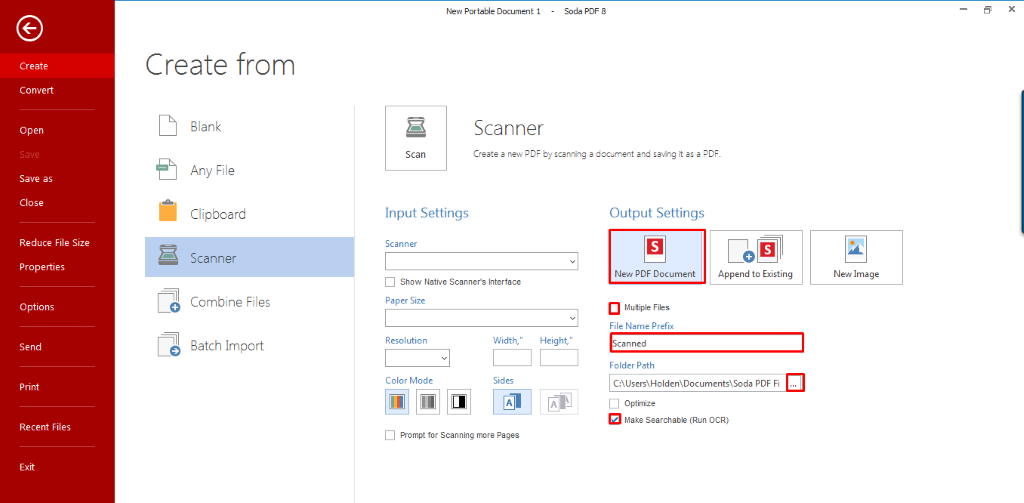Choose Any File in Create from list
Viewport: 1024px width, 503px height.
pos(249,170)
